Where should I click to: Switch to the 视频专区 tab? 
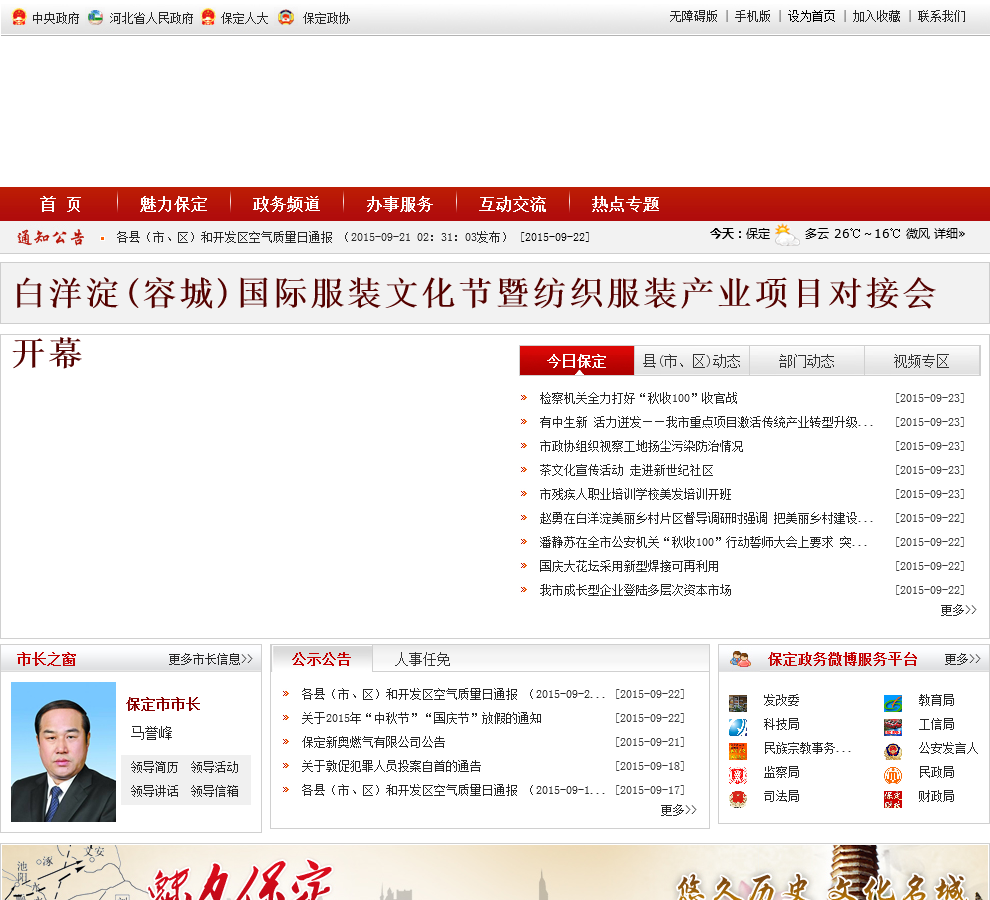click(921, 361)
